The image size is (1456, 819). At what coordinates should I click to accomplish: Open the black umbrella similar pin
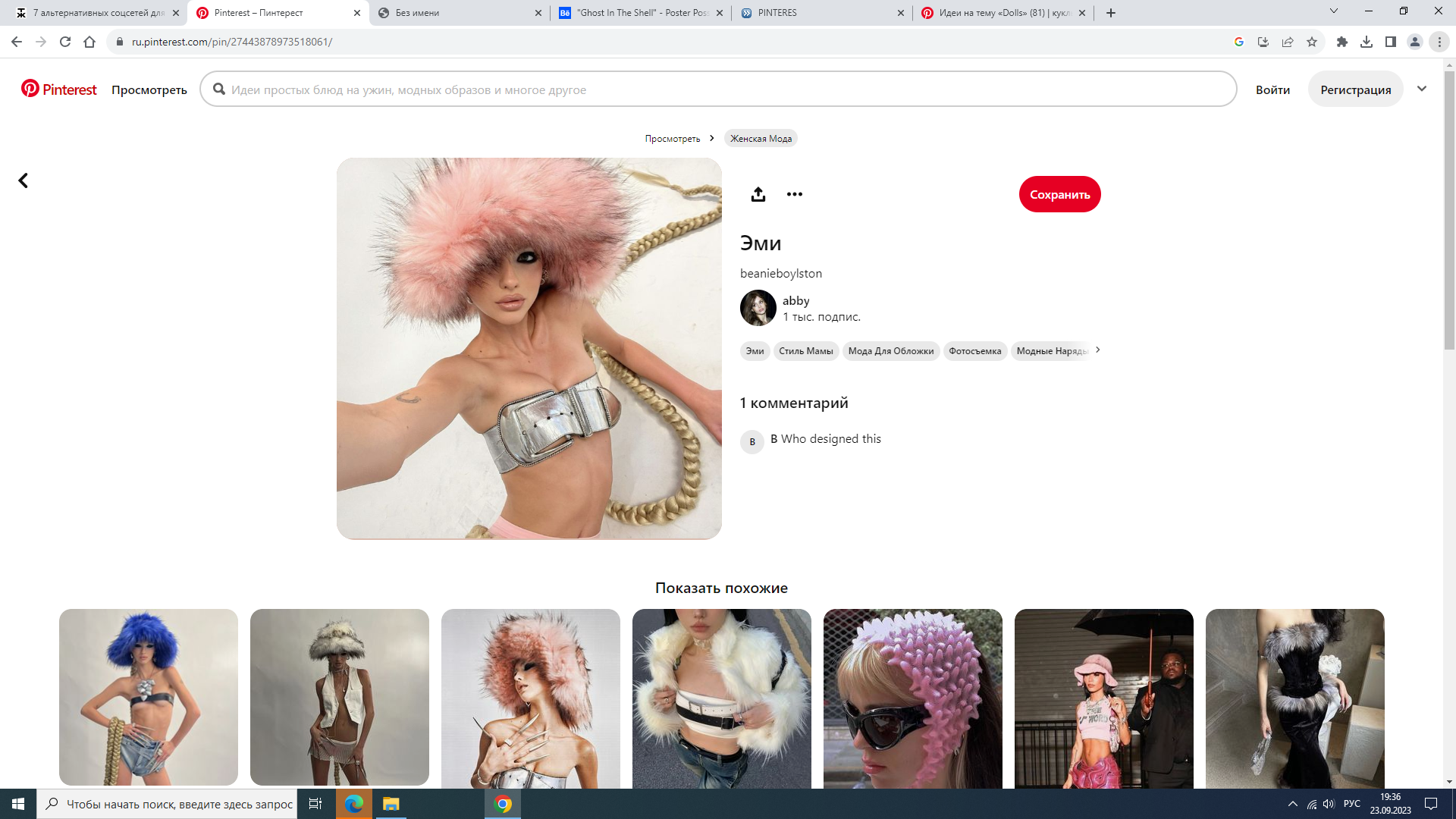[1103, 698]
